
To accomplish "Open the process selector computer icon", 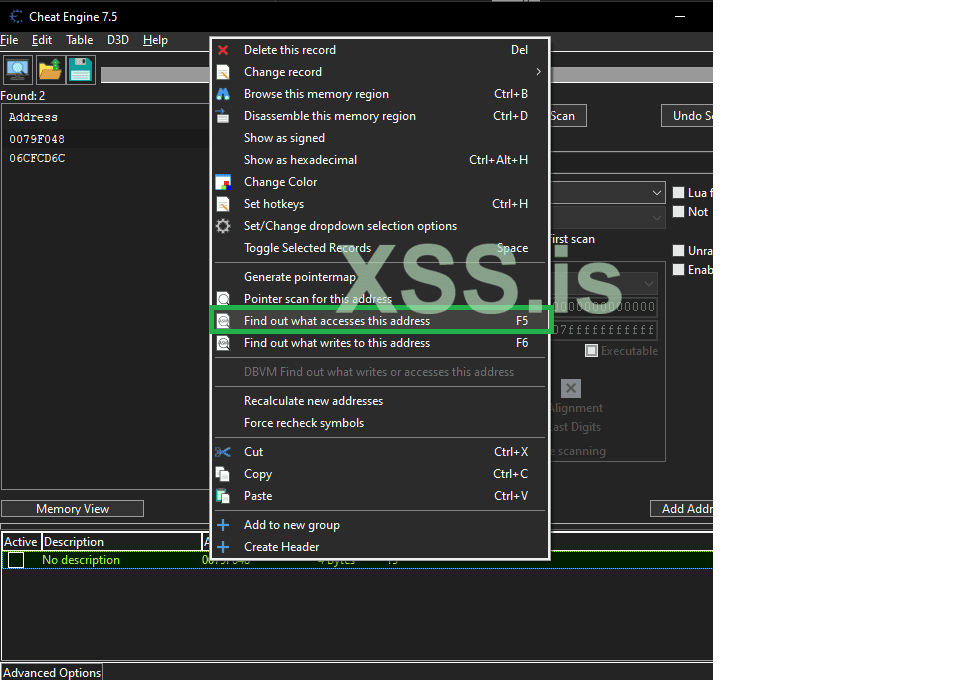I will 18,70.
